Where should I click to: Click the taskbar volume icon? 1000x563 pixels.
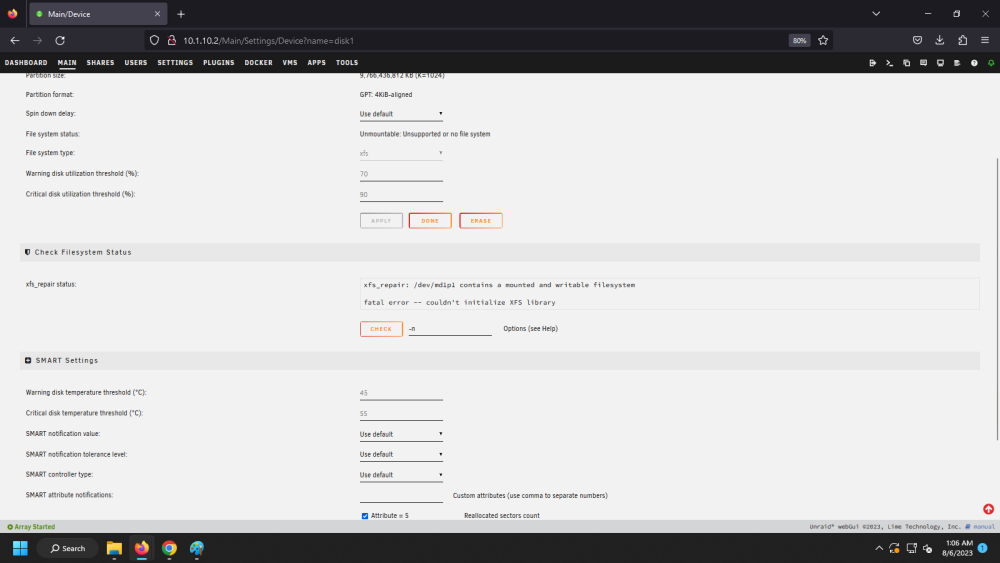pos(928,548)
